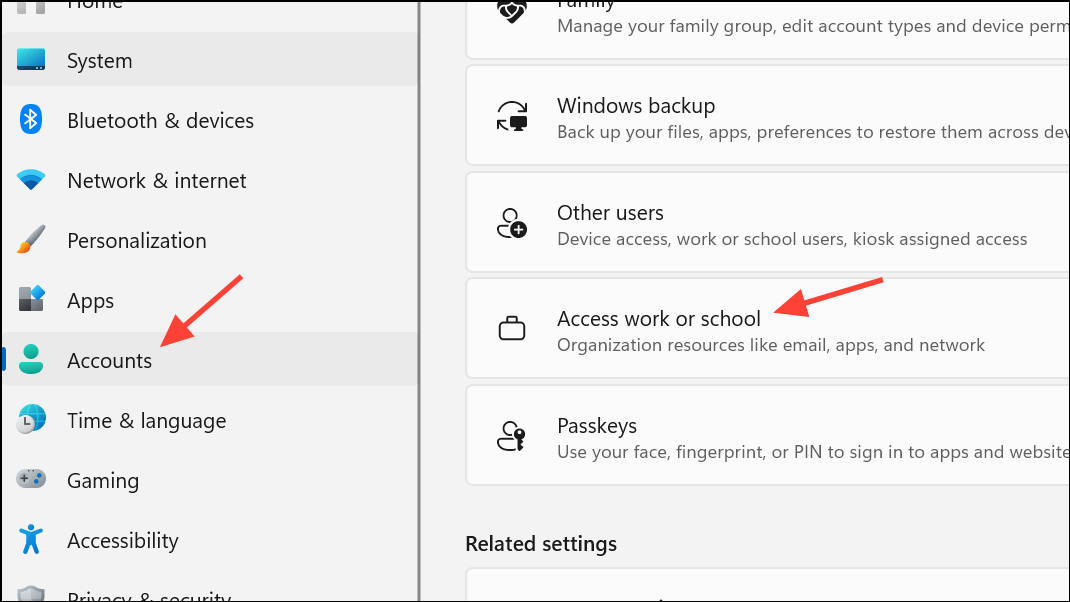Navigate to Bluetooth & devices

coord(210,120)
